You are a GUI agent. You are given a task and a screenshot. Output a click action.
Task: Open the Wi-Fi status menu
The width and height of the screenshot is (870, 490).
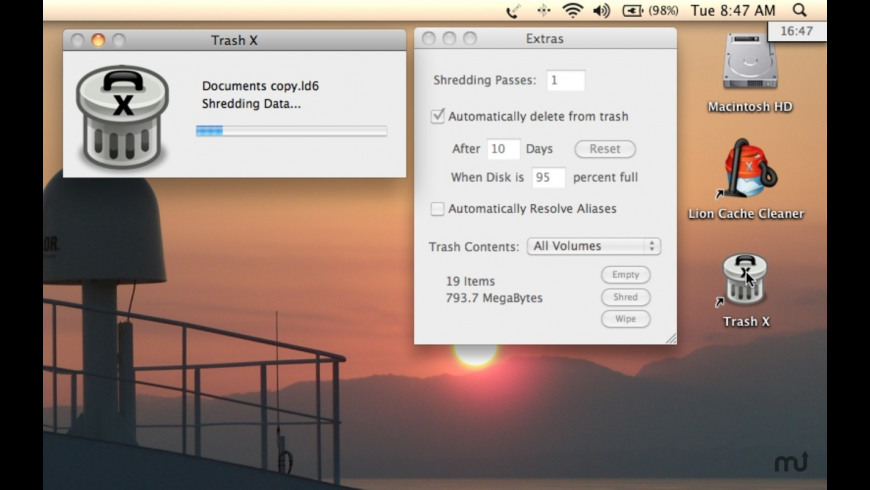pos(572,10)
